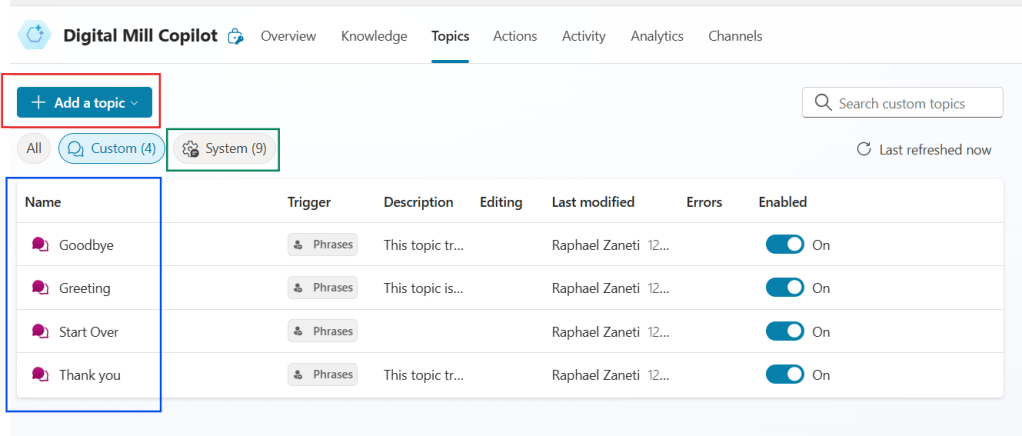
Task: Open the Channels tab
Action: coord(735,36)
